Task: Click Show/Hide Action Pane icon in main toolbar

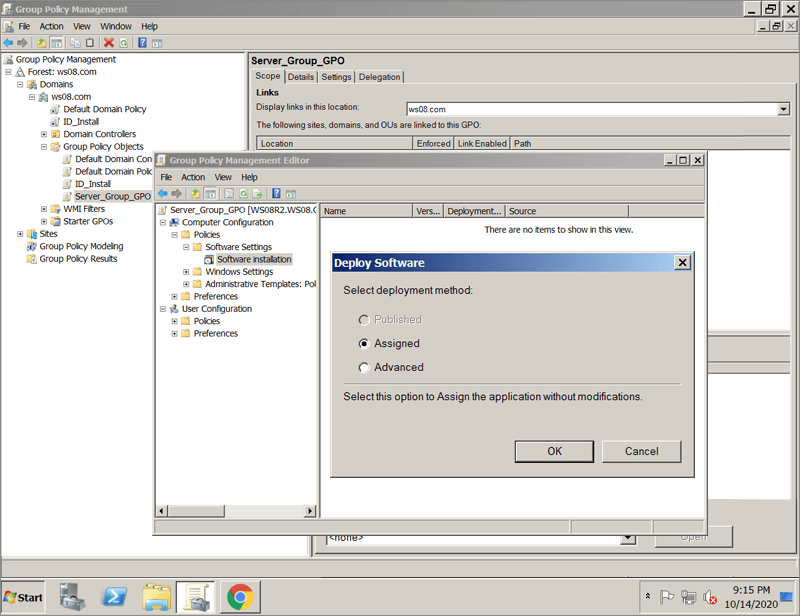Action: coord(157,43)
